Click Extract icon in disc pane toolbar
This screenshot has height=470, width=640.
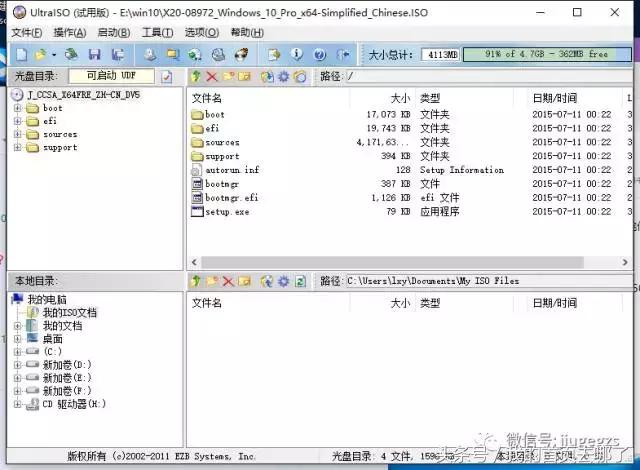[267, 76]
